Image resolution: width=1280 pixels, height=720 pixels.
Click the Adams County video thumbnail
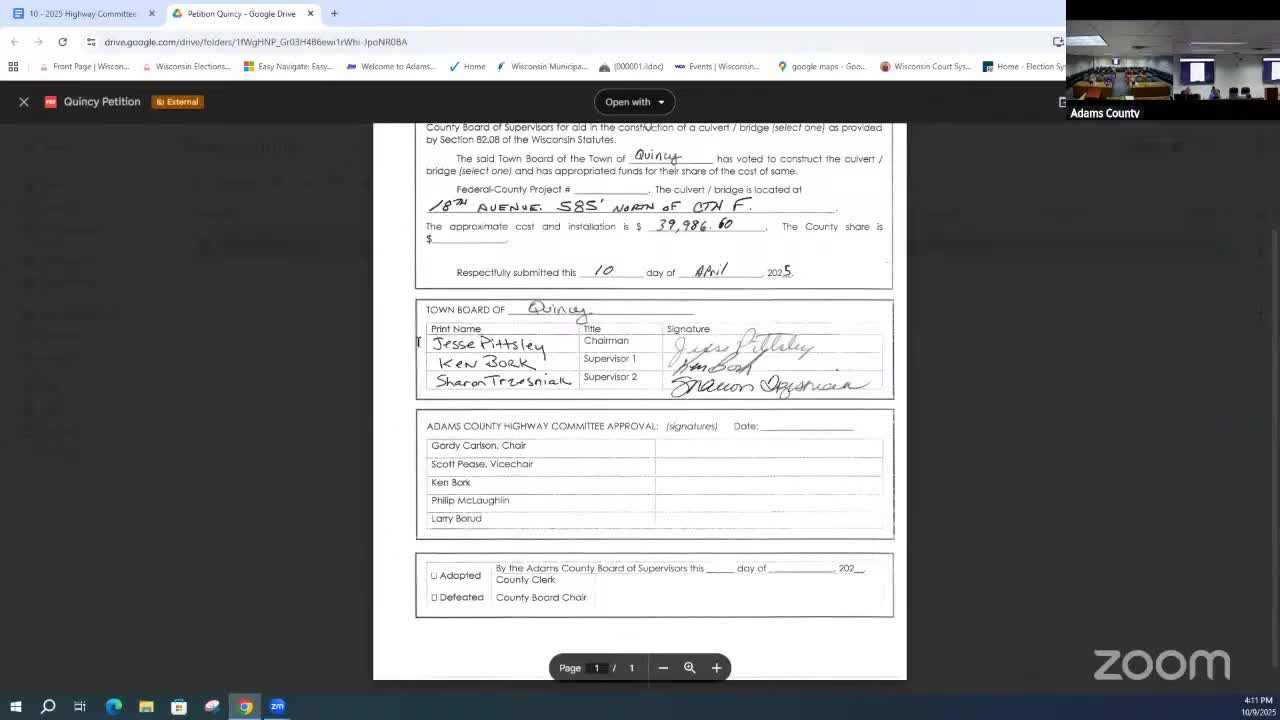(x=1173, y=60)
